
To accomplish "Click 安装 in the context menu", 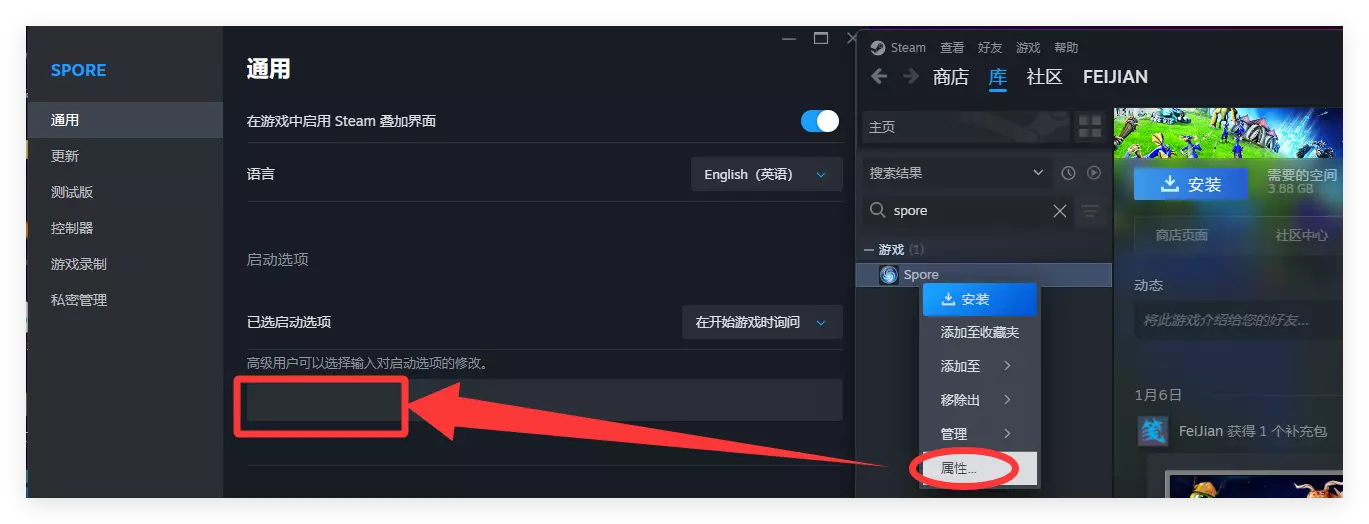I will click(x=981, y=299).
